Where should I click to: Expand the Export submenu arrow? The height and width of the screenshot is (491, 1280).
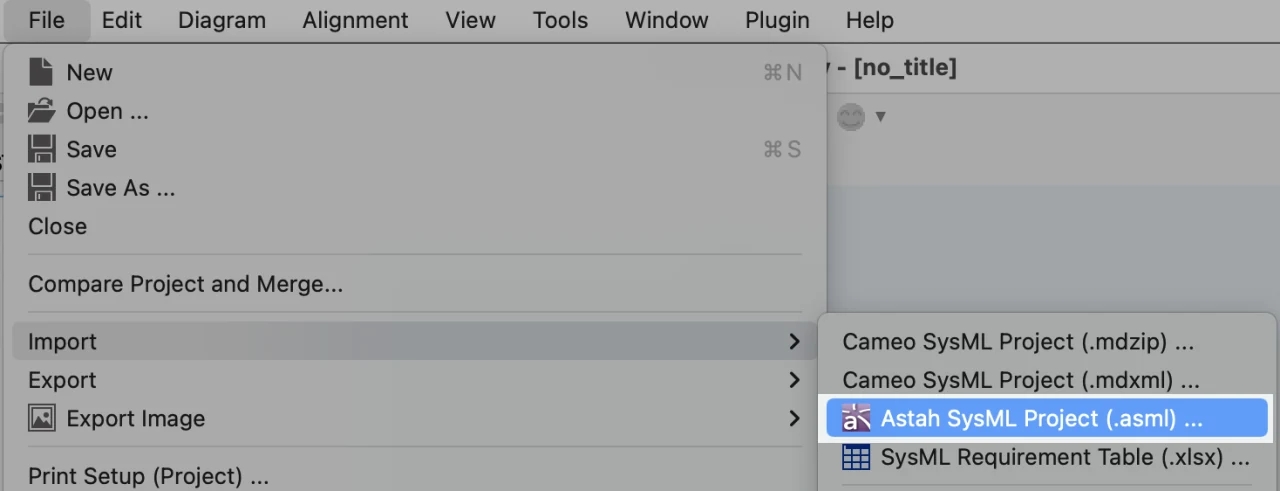tap(794, 380)
